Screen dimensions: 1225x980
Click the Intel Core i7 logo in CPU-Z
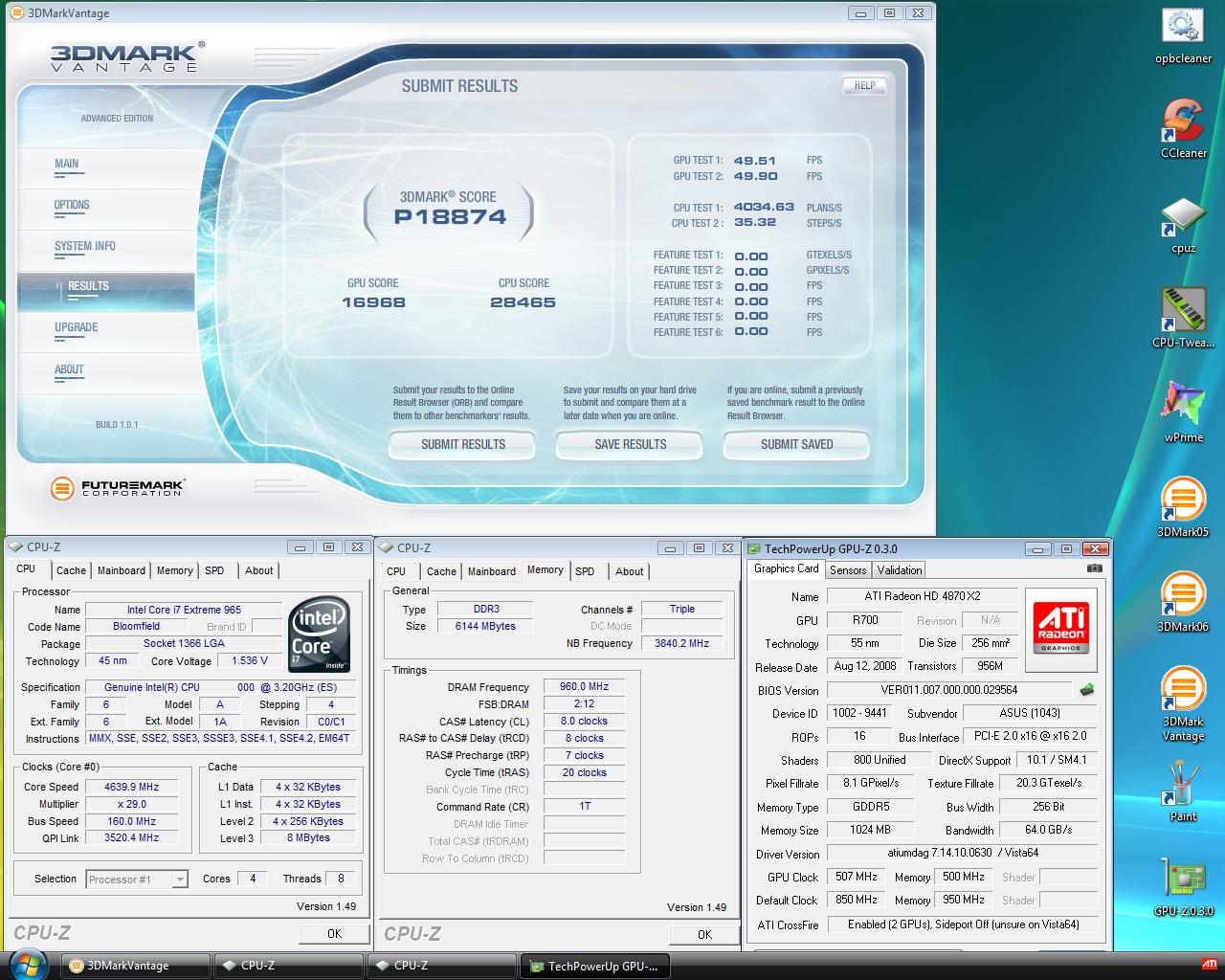pyautogui.click(x=320, y=634)
